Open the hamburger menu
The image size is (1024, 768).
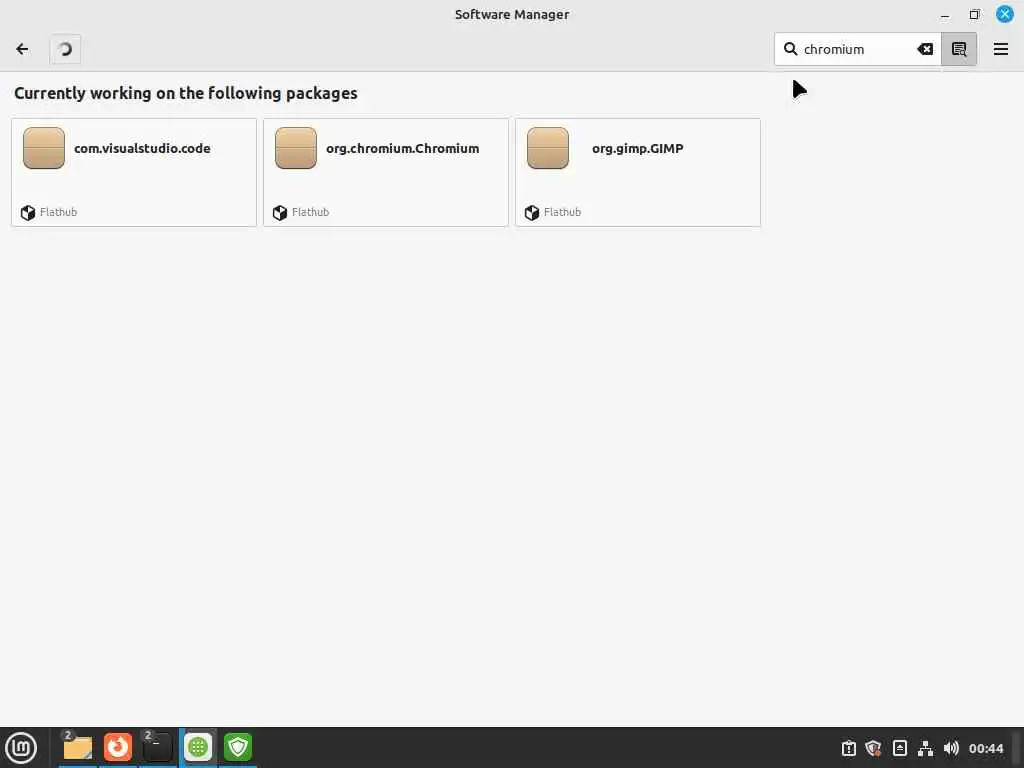point(1000,49)
